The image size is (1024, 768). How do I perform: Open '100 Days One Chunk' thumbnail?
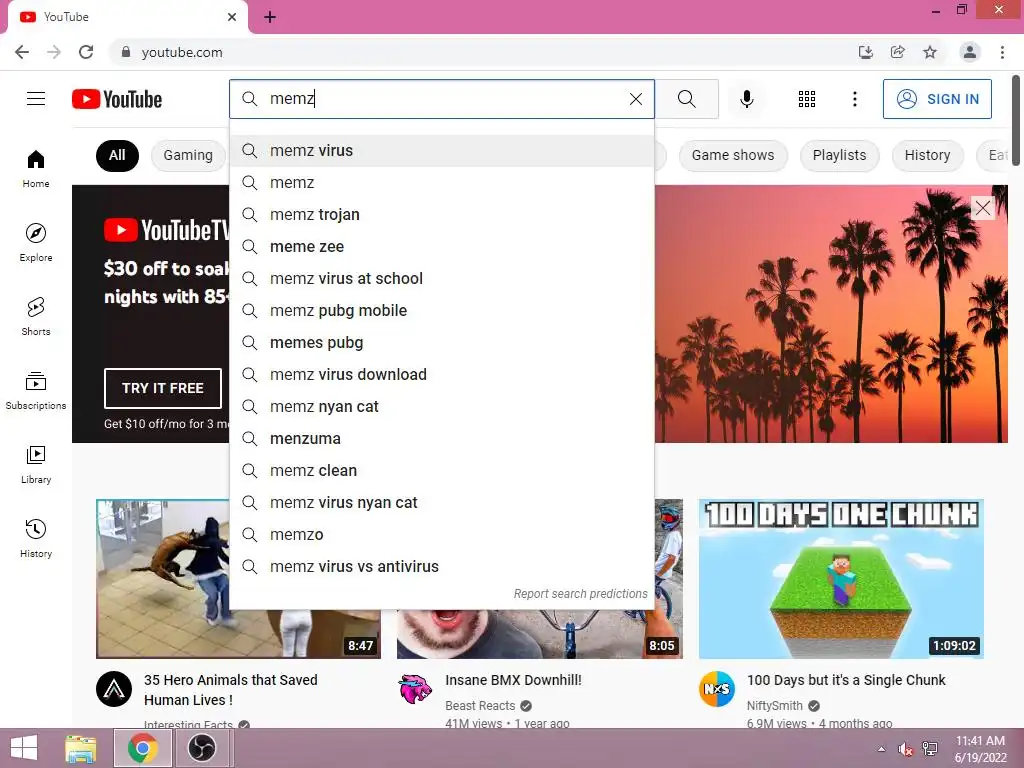coord(841,579)
